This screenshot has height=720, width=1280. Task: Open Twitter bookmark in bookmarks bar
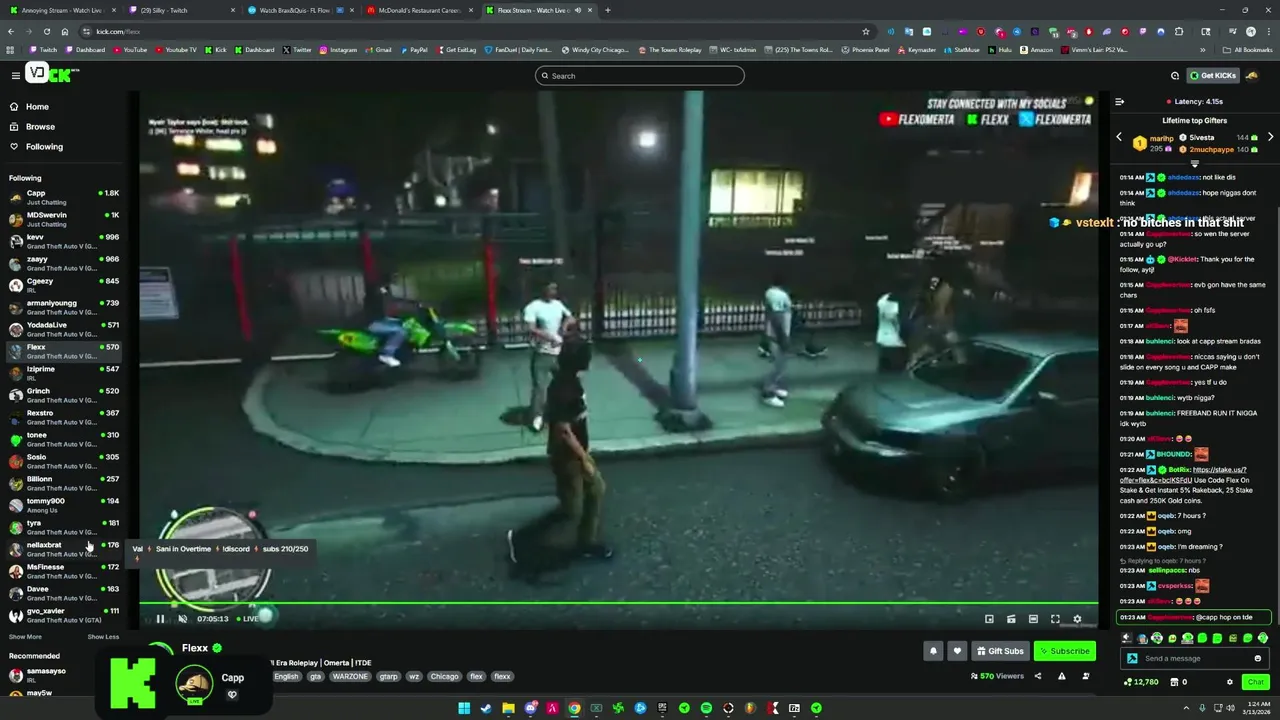297,49
